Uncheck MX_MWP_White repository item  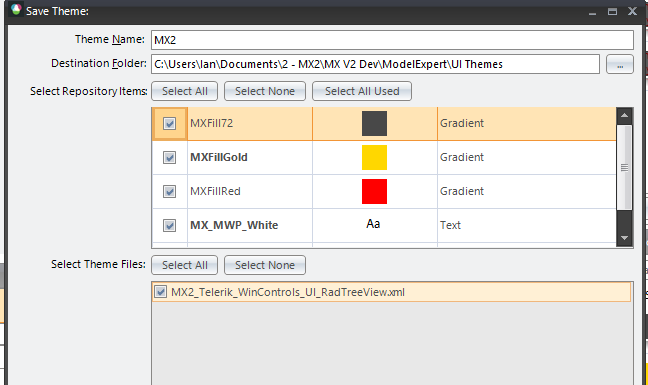[x=169, y=225]
